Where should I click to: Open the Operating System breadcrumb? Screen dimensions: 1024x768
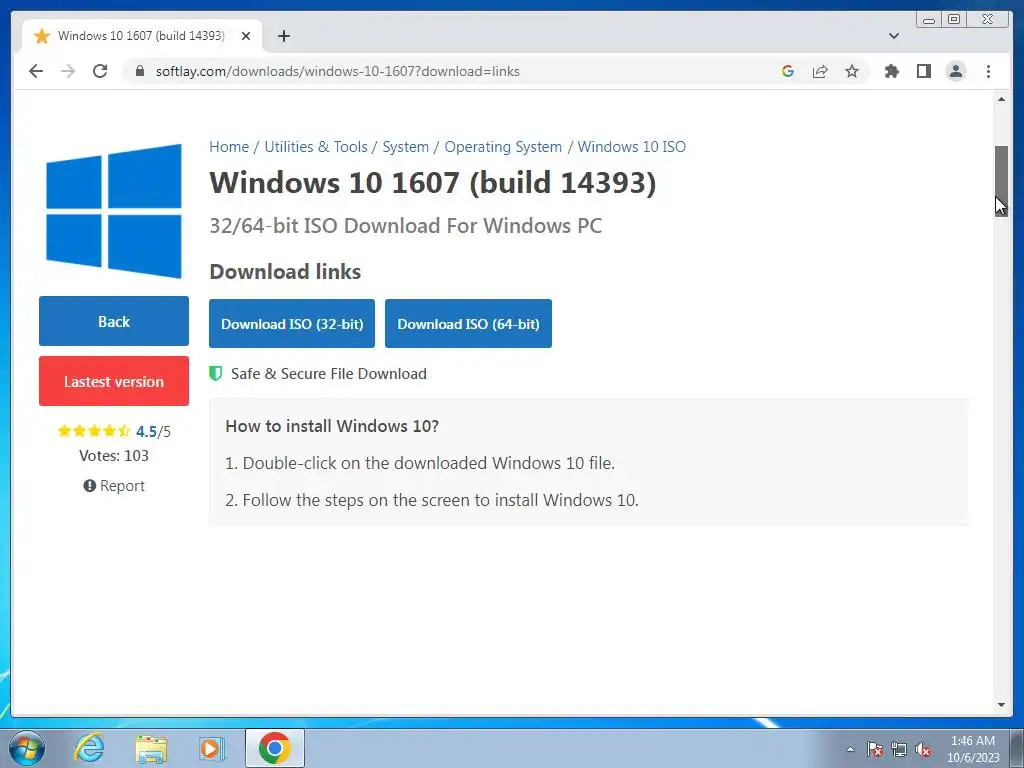(503, 147)
